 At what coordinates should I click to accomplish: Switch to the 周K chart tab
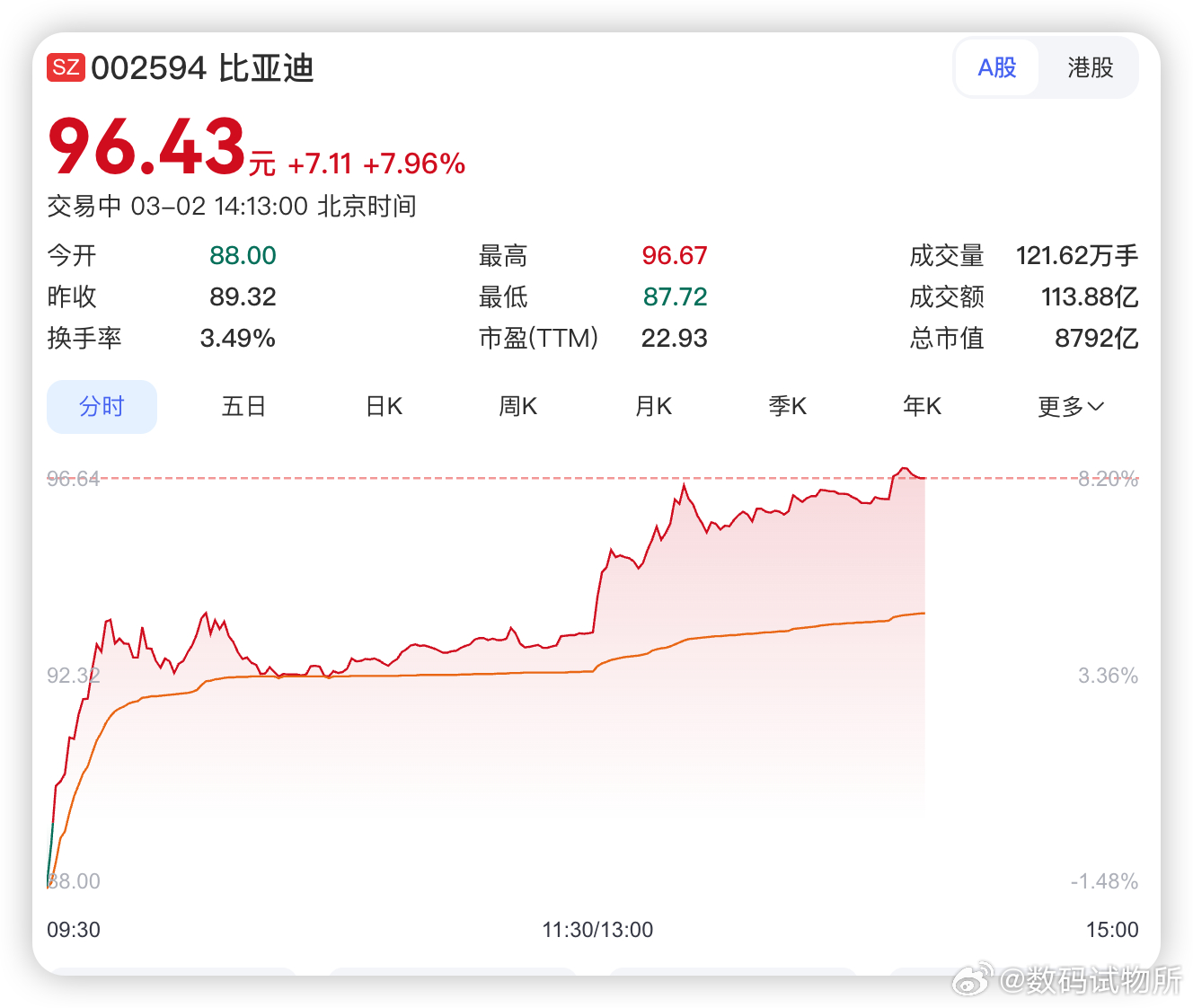click(518, 407)
